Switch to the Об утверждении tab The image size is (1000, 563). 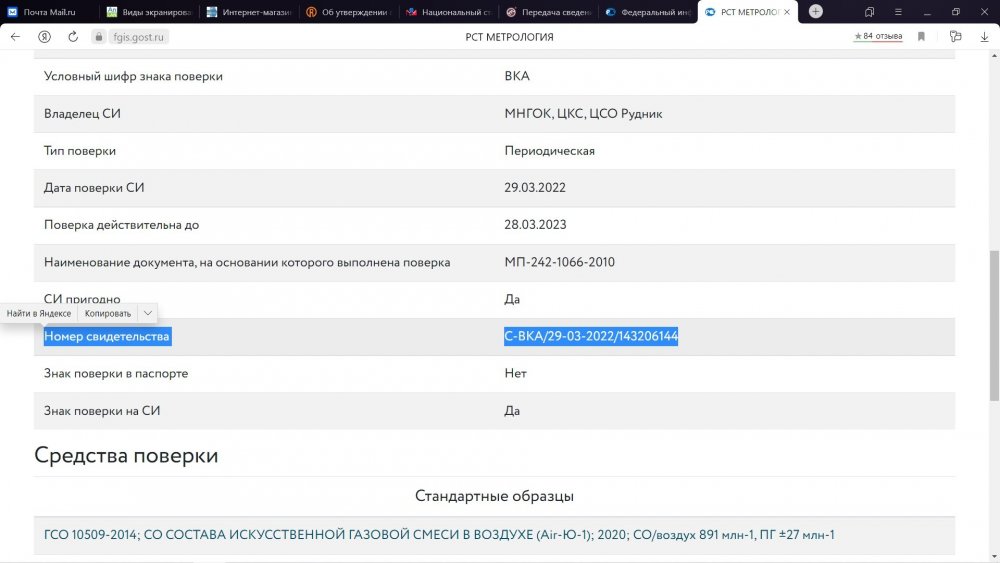pos(347,12)
